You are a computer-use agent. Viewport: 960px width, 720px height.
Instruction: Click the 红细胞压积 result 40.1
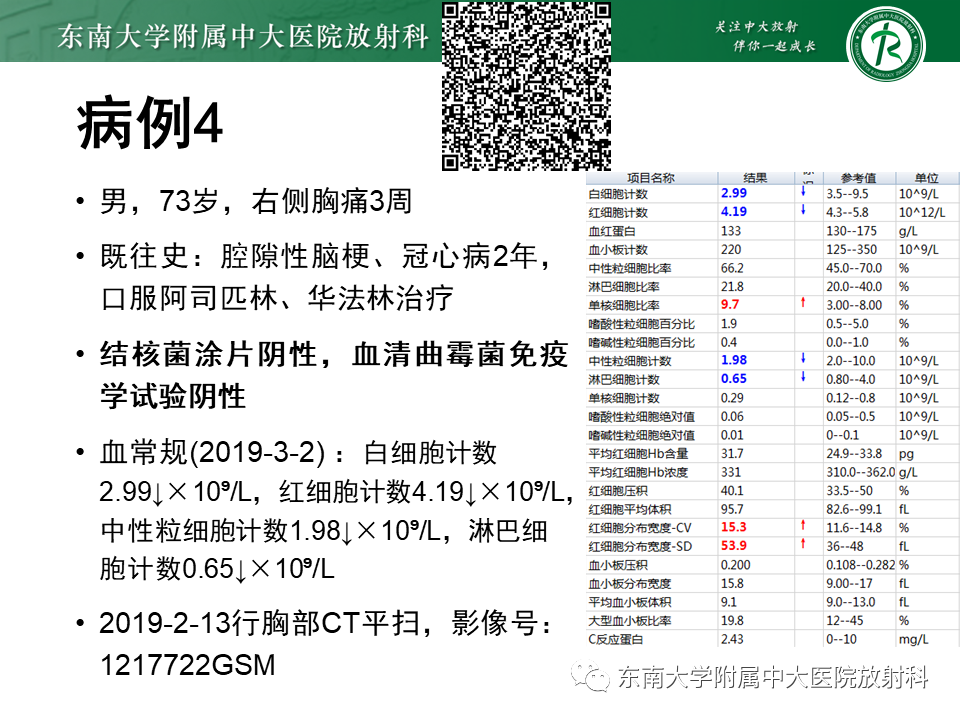pos(732,490)
